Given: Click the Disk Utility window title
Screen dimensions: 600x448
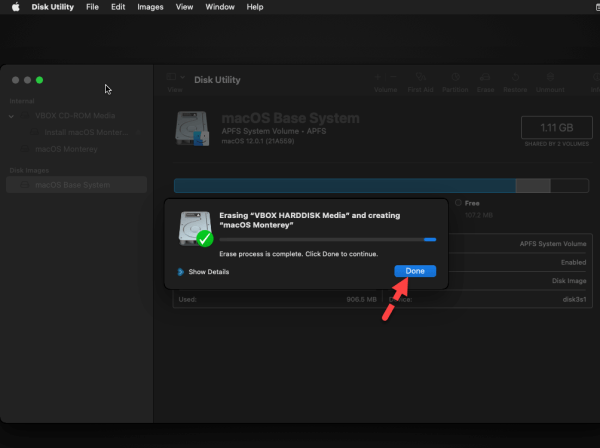Looking at the screenshot, I should (x=217, y=80).
